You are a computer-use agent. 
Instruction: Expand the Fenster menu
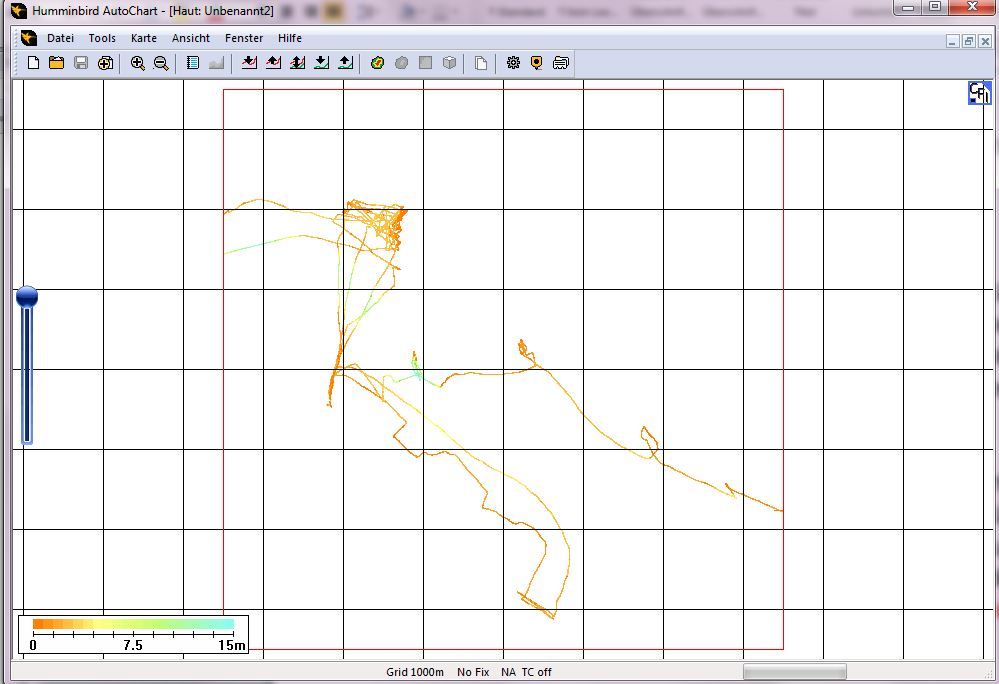(244, 38)
